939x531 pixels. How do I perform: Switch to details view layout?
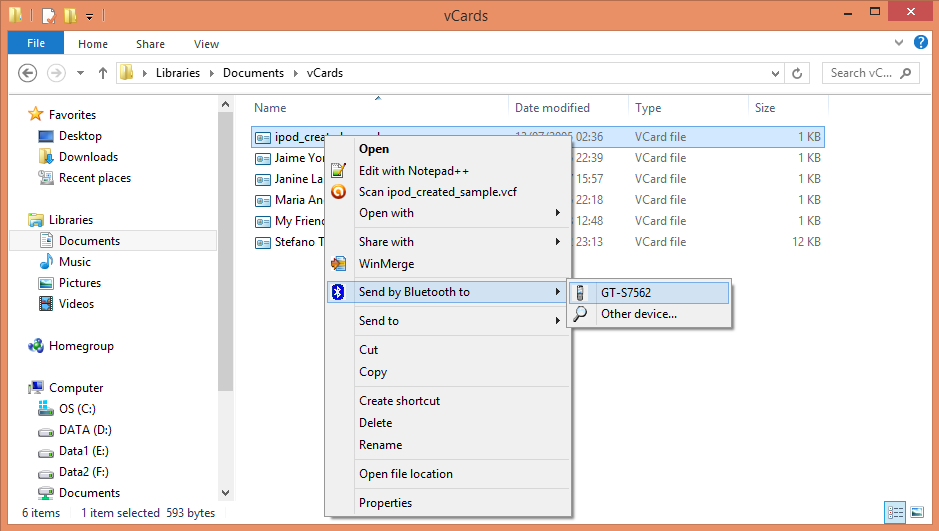895,513
